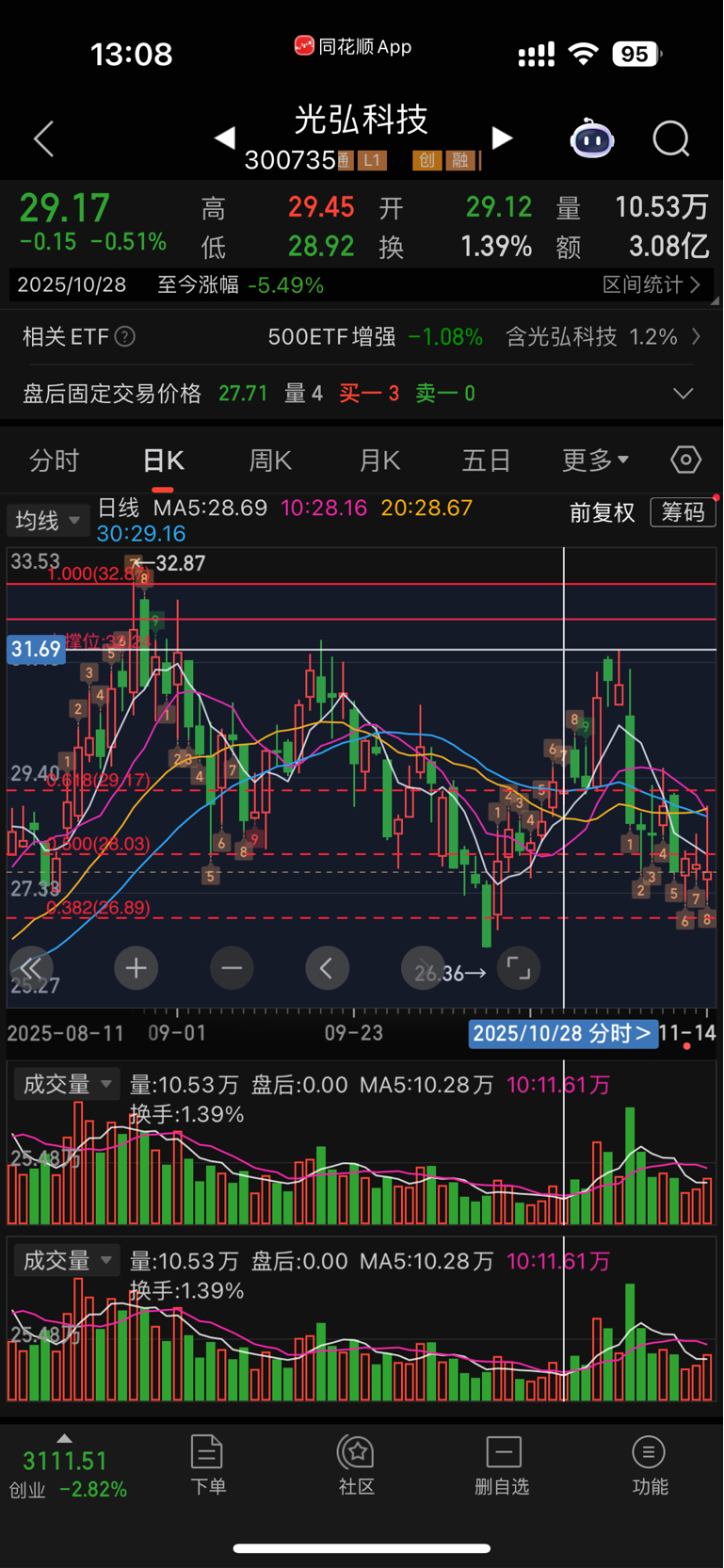The image size is (724, 1568).
Task: Go to the next stock with the right triangle
Action: (x=503, y=138)
